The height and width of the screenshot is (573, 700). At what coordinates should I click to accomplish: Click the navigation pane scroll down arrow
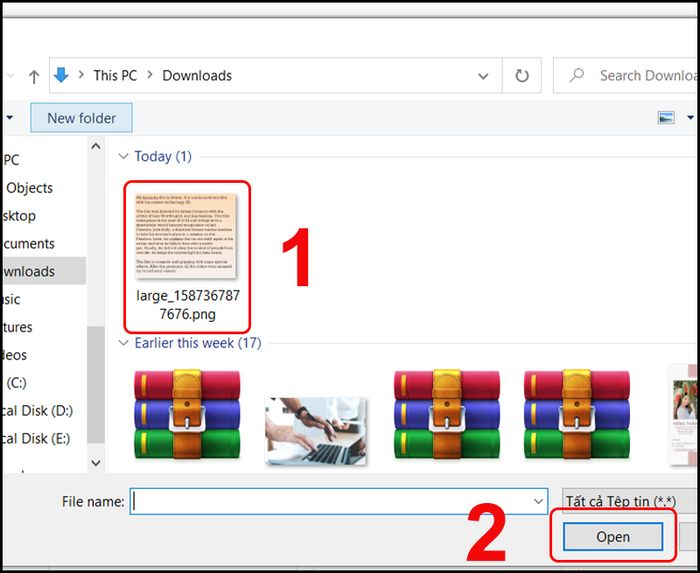tap(96, 463)
